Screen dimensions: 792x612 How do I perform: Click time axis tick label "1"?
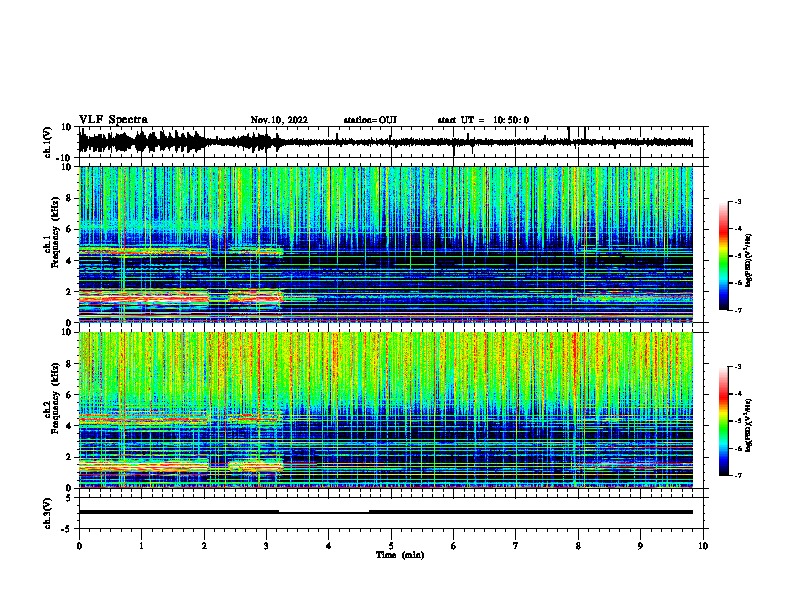coord(141,546)
